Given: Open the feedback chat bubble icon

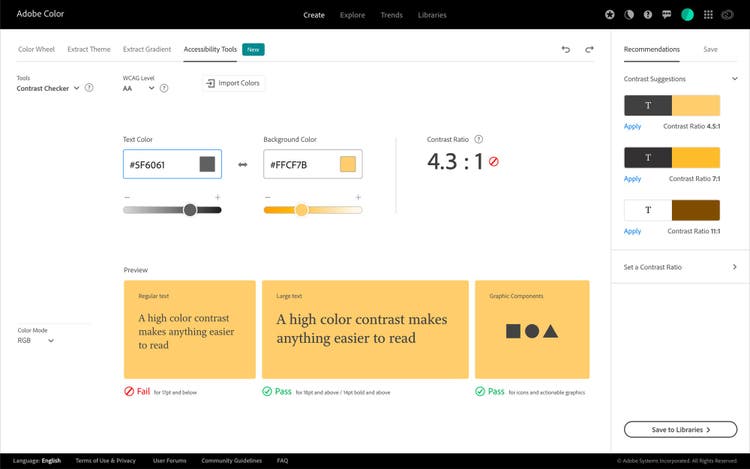Looking at the screenshot, I should tap(666, 15).
